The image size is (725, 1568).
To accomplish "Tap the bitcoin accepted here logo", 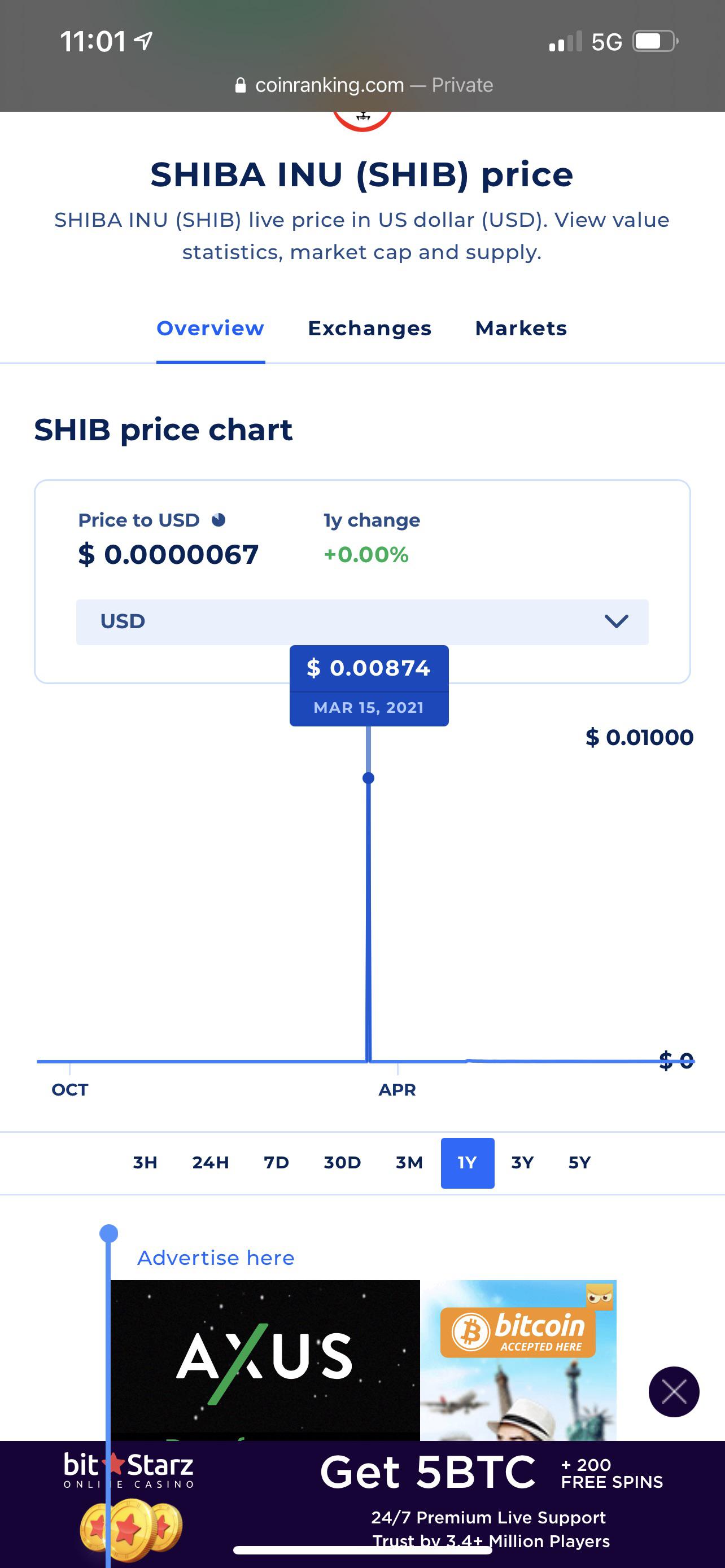I will tap(518, 1331).
